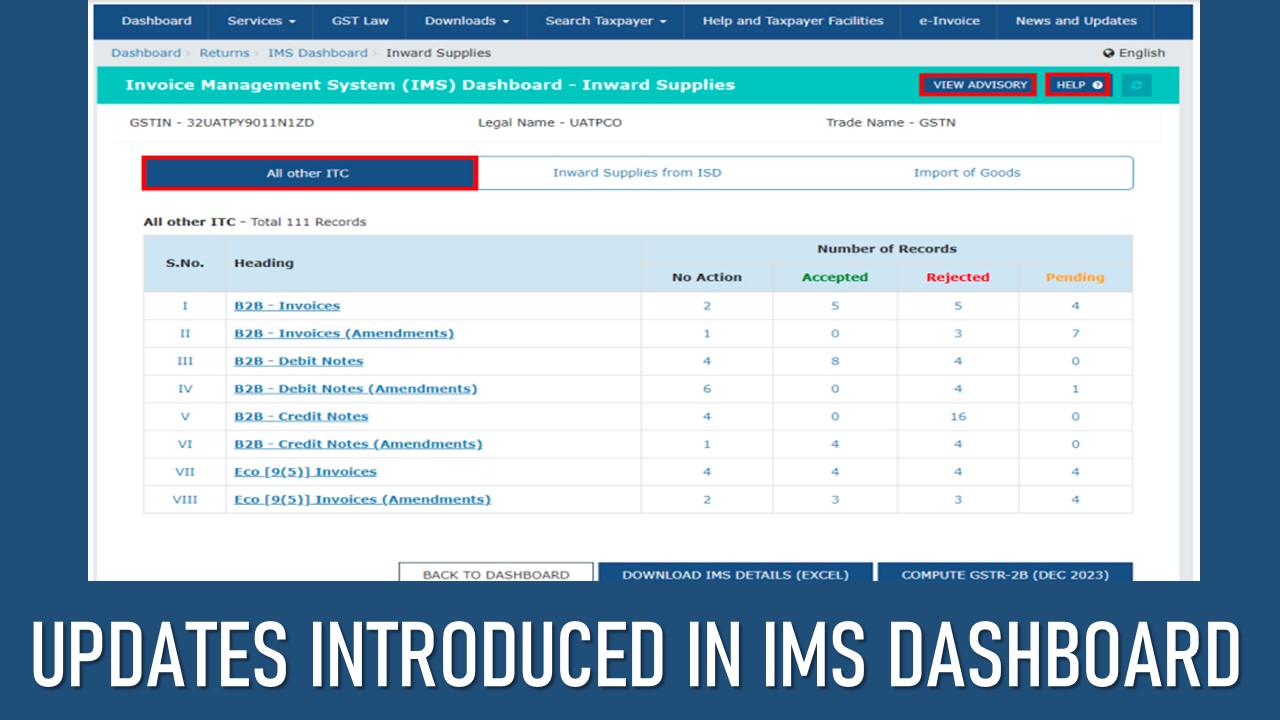
Task: Click the HELP button
Action: 1079,85
